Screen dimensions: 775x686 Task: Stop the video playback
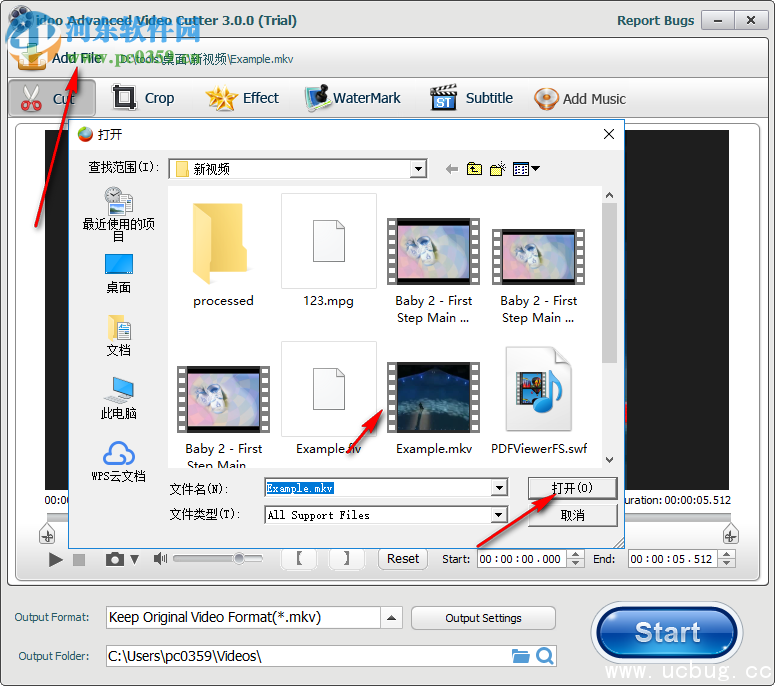[79, 559]
